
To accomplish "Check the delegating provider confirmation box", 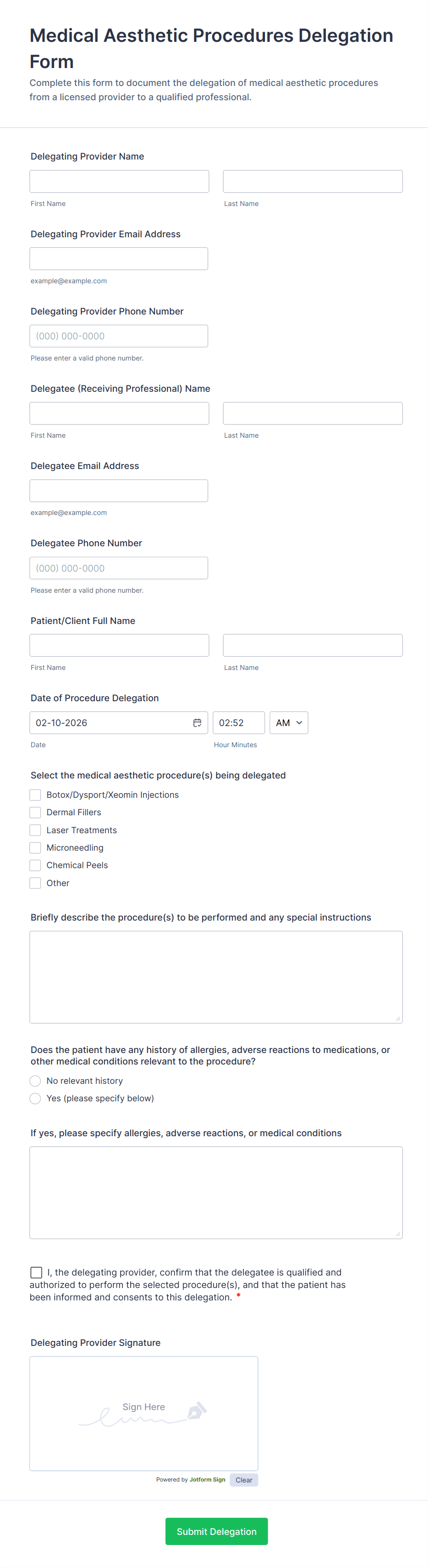I will click(x=36, y=1272).
